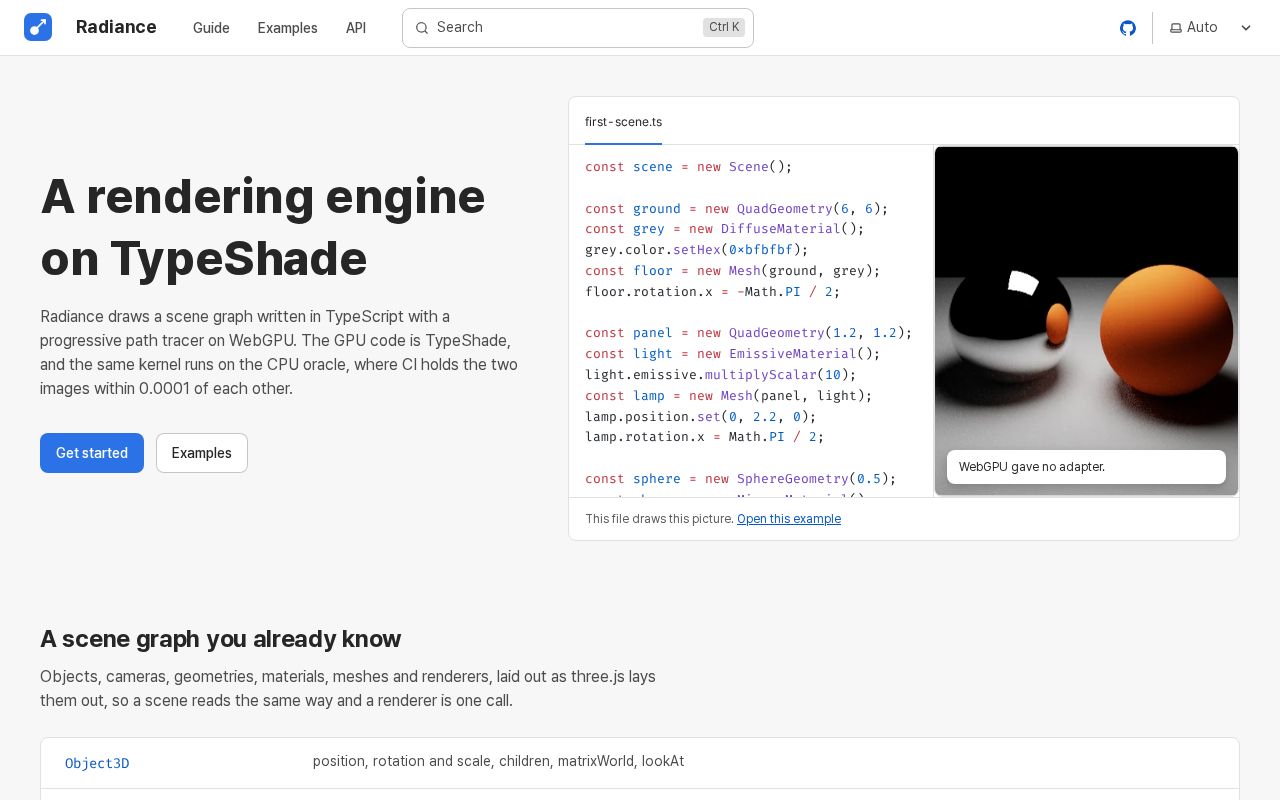Click the code line 'const floor = new Mesh(ground, grey);'

733,271
